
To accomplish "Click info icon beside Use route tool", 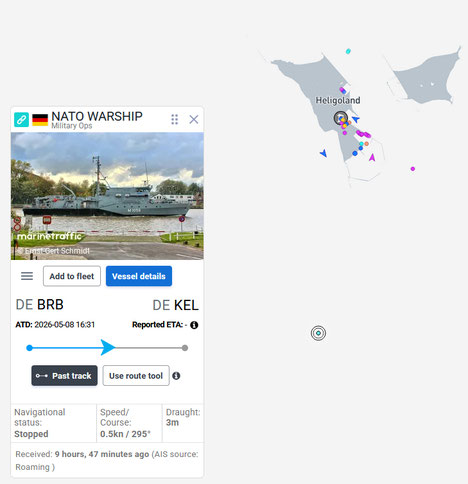I will pyautogui.click(x=176, y=376).
